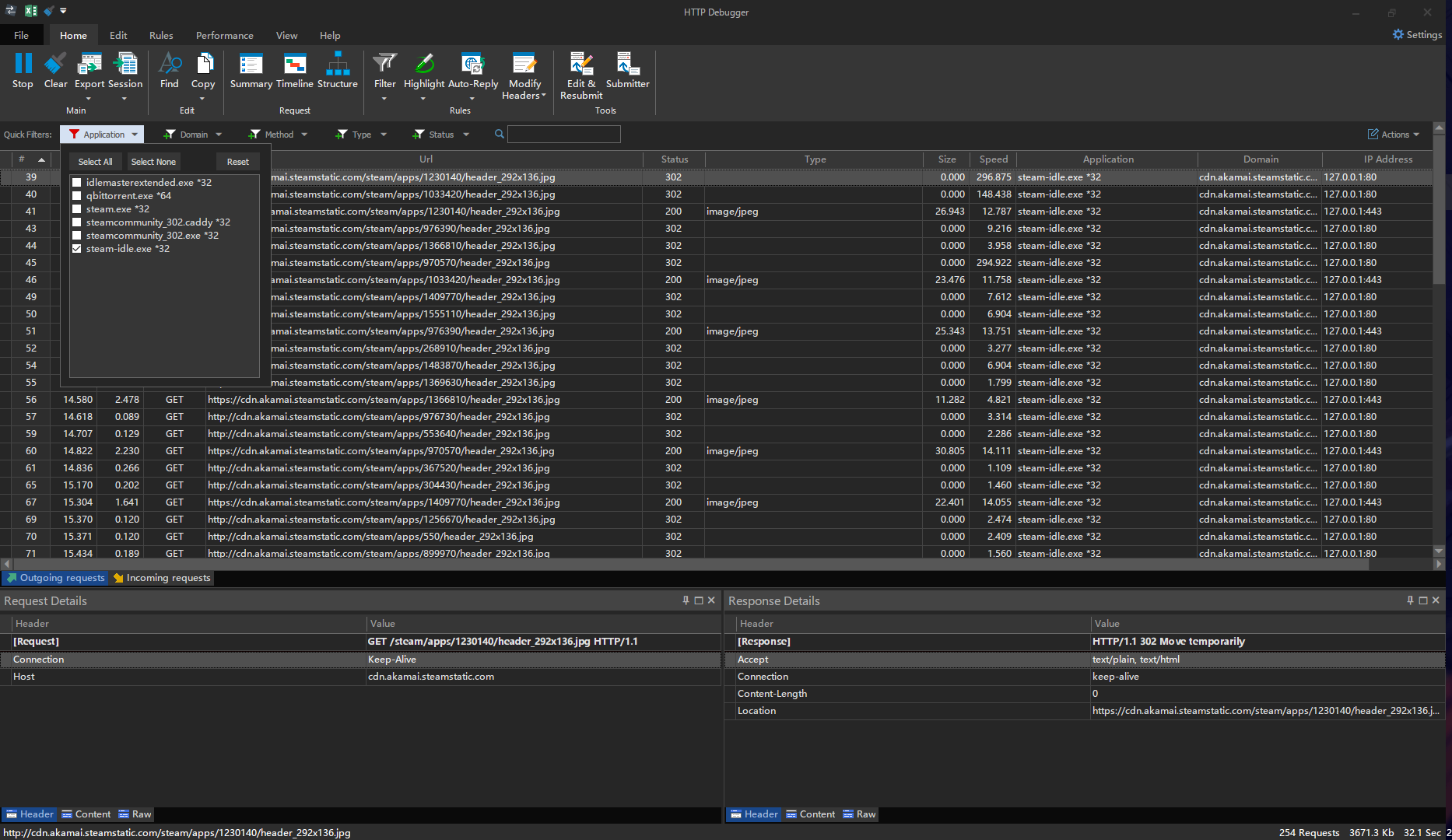Click inside the search input field
1452x840 pixels.
[563, 134]
